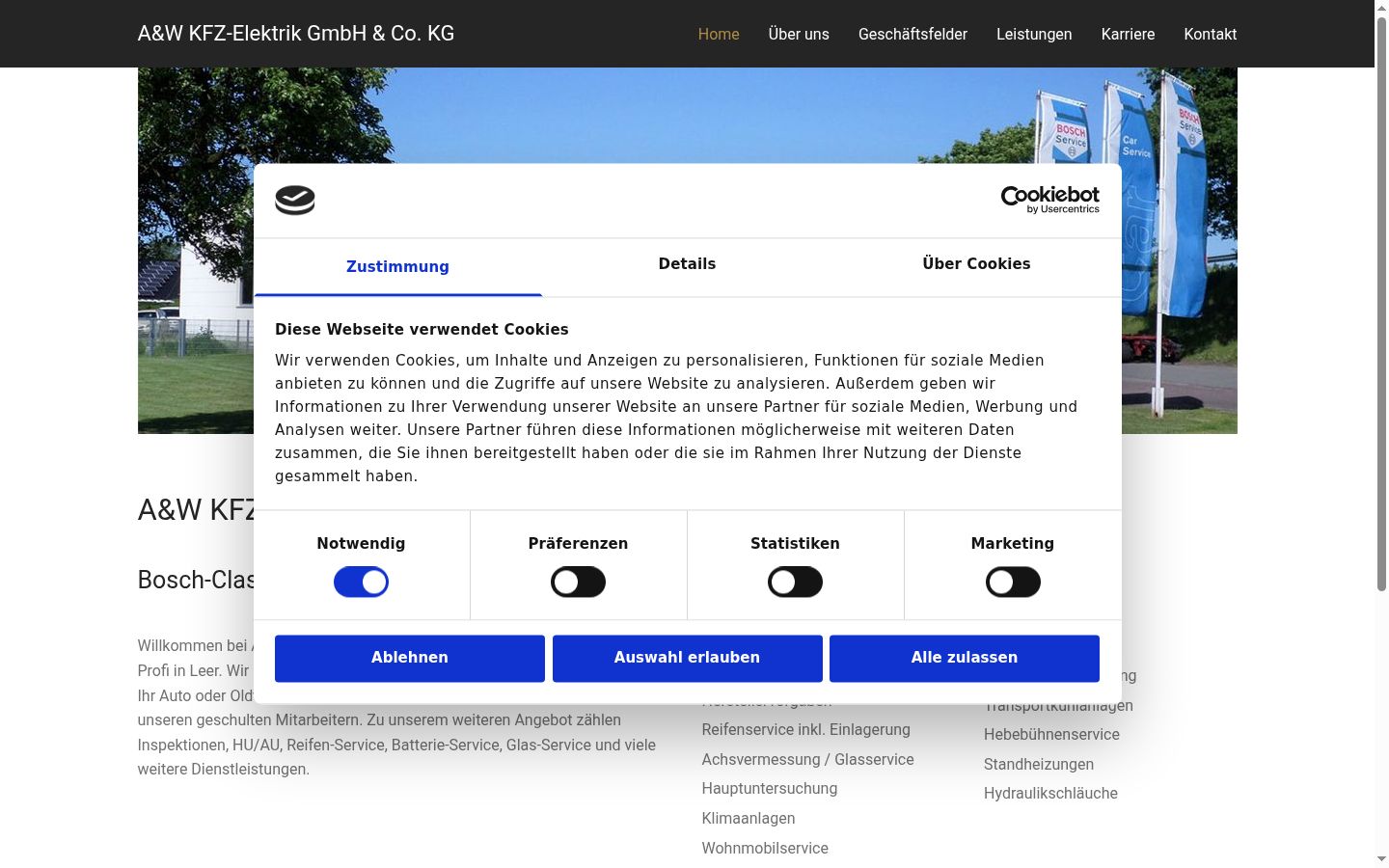Viewport: 1389px width, 868px height.
Task: Open the Cookiebot by Usercentrics logo link
Action: click(1049, 200)
